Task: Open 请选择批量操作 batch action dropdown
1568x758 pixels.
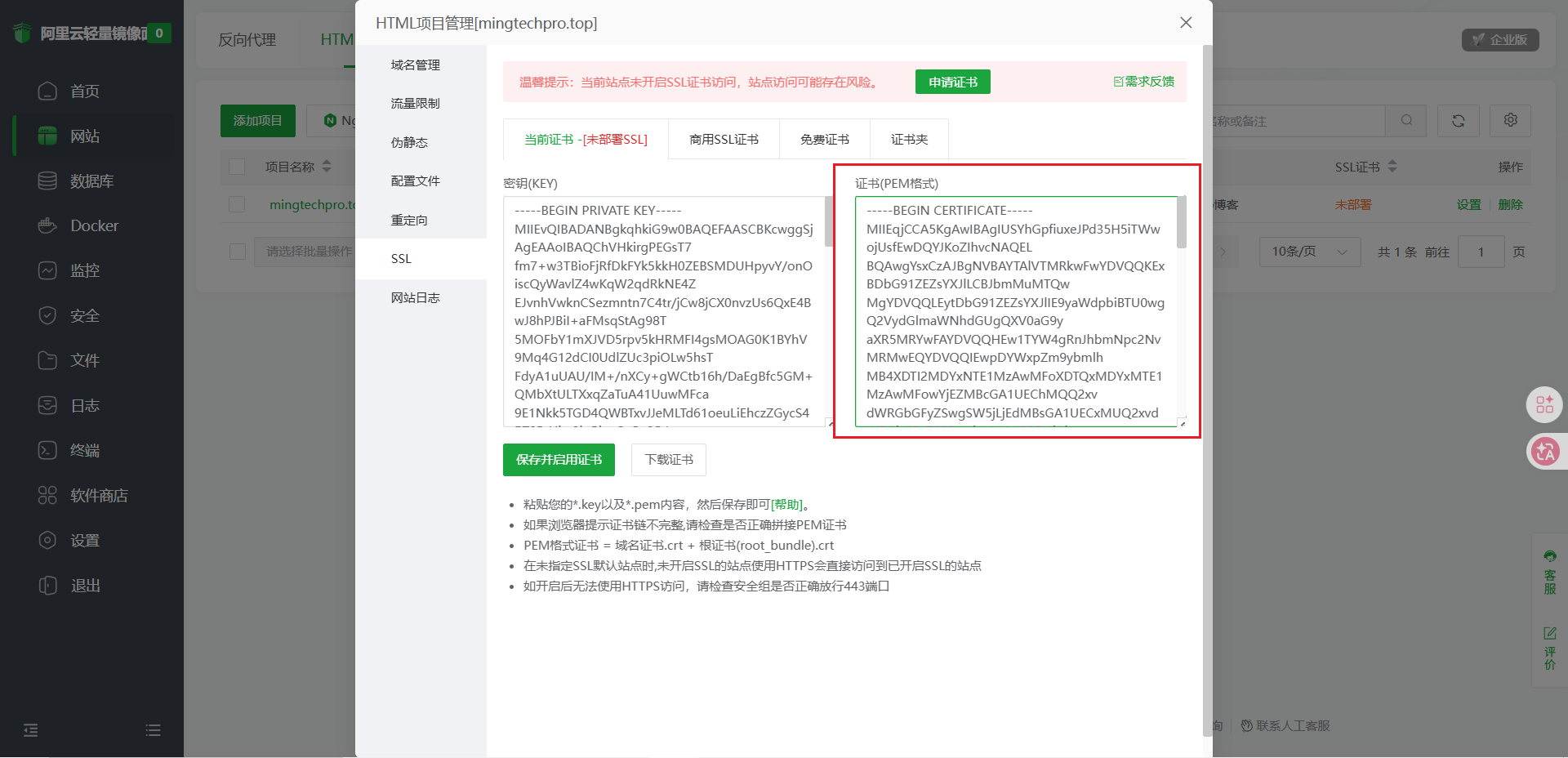Action: 305,252
